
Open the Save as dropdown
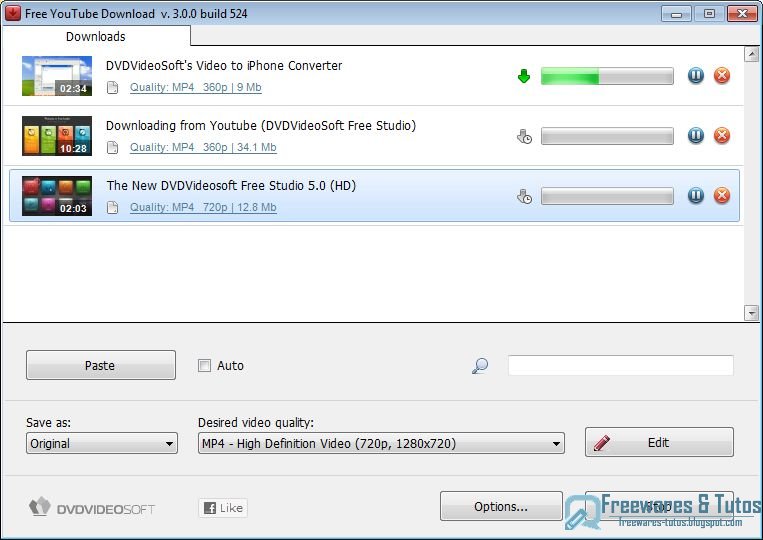click(102, 443)
